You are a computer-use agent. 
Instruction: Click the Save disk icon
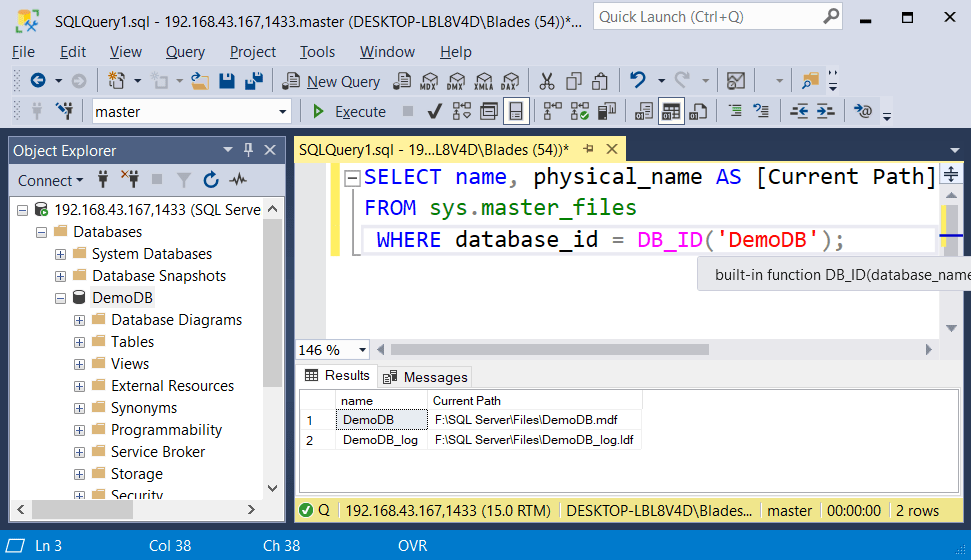pyautogui.click(x=227, y=81)
